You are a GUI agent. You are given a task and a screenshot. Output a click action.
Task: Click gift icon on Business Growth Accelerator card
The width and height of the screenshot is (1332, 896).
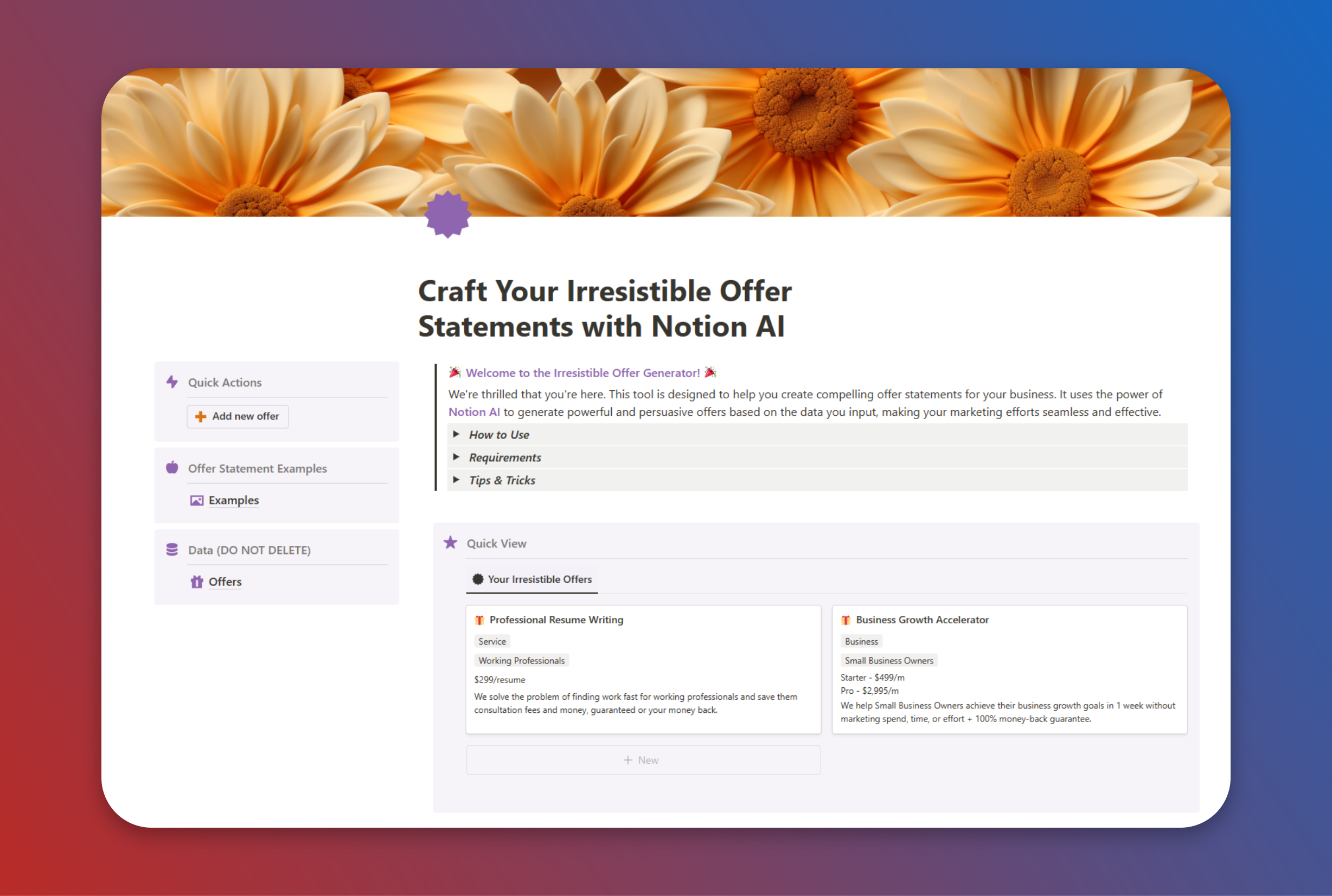(x=846, y=620)
